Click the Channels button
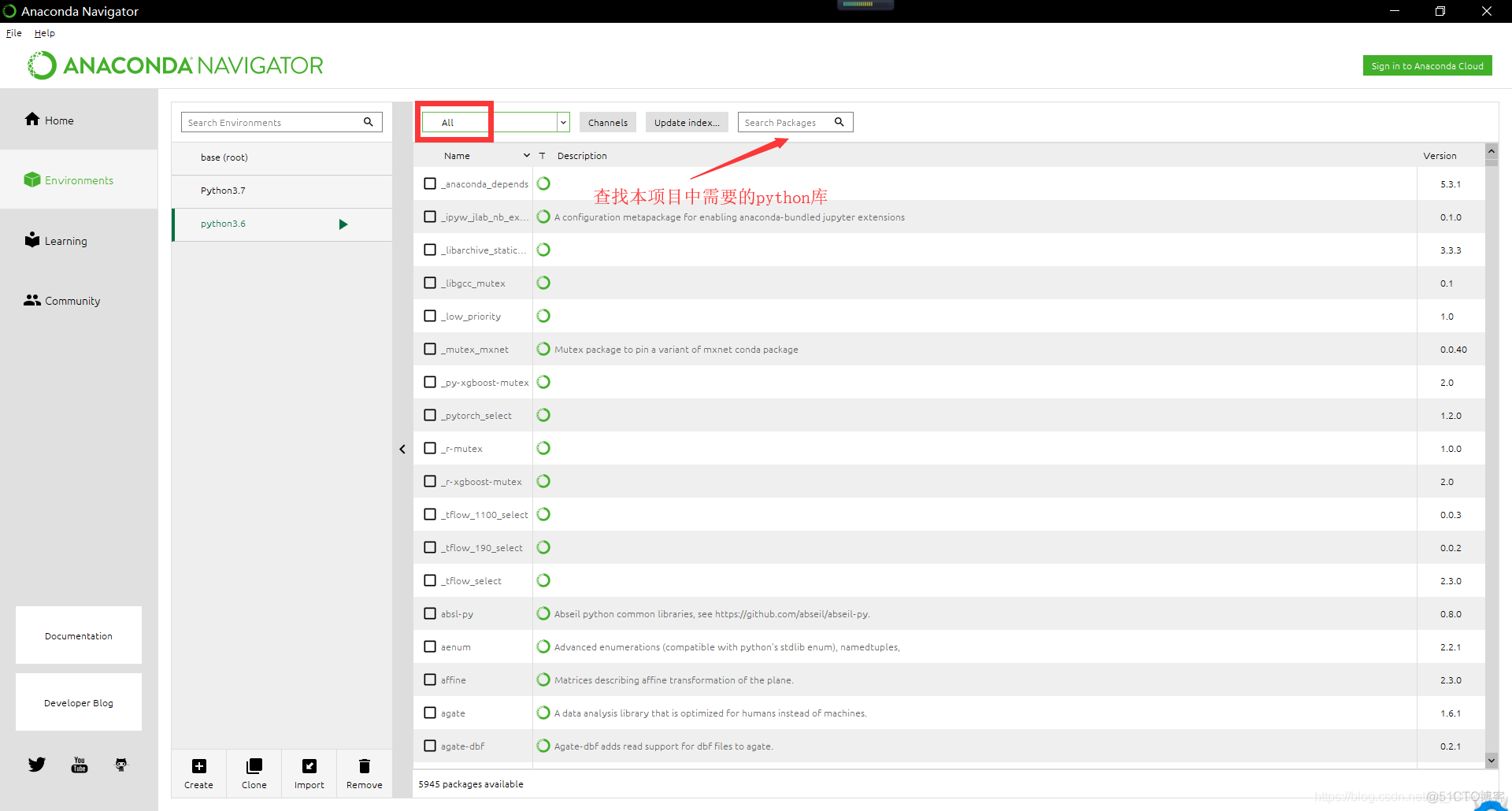Image resolution: width=1512 pixels, height=811 pixels. click(x=608, y=122)
